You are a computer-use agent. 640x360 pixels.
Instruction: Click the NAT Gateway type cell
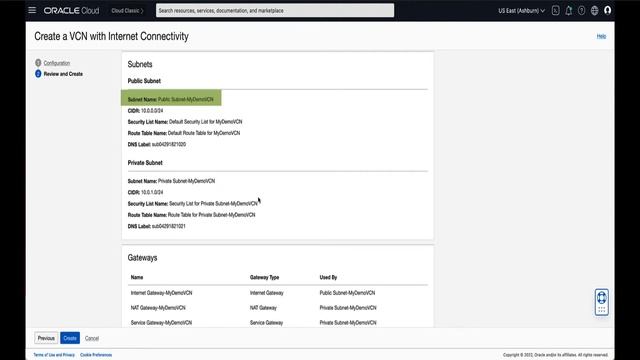tap(263, 308)
